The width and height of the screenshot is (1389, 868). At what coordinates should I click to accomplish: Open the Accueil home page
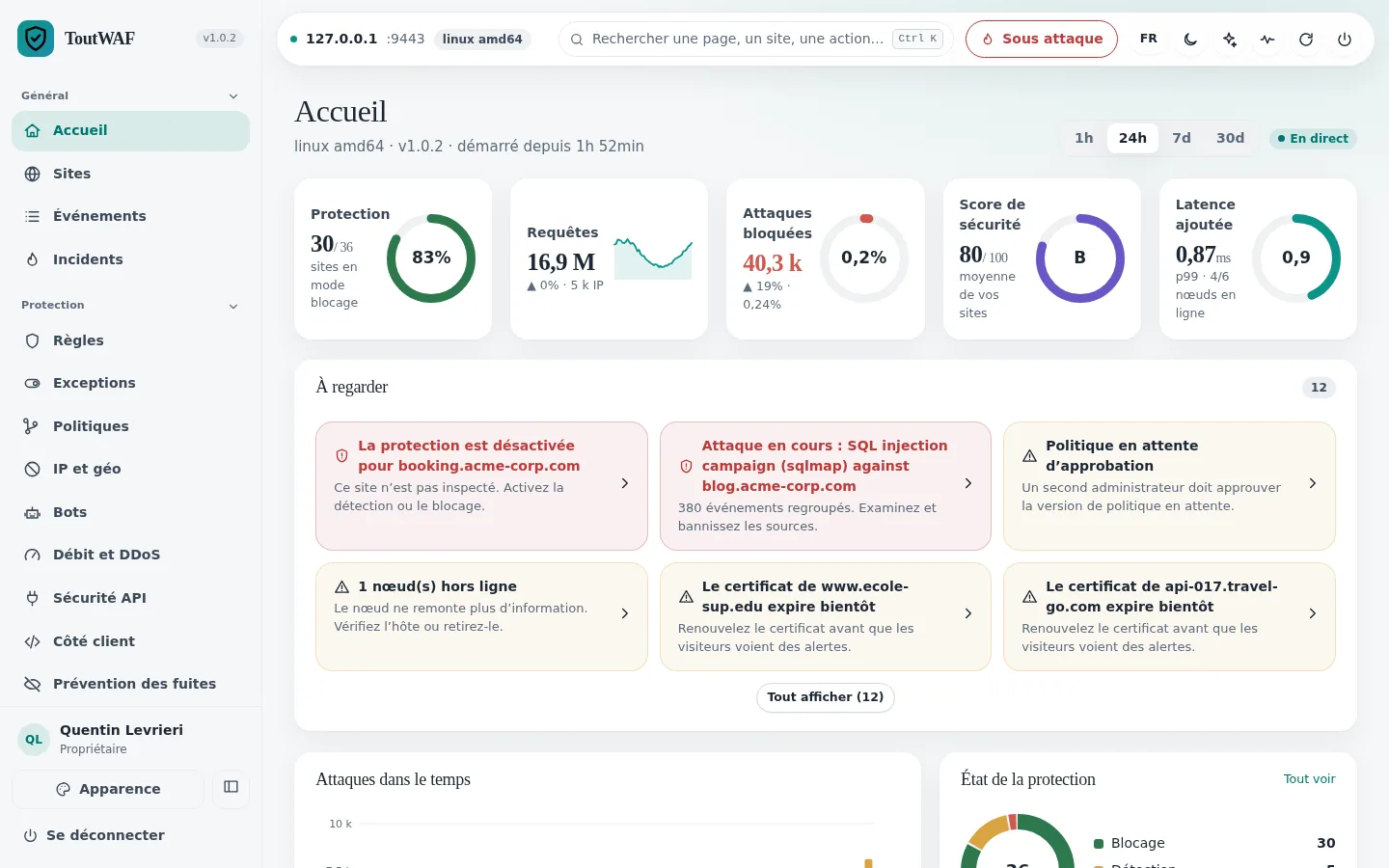130,131
